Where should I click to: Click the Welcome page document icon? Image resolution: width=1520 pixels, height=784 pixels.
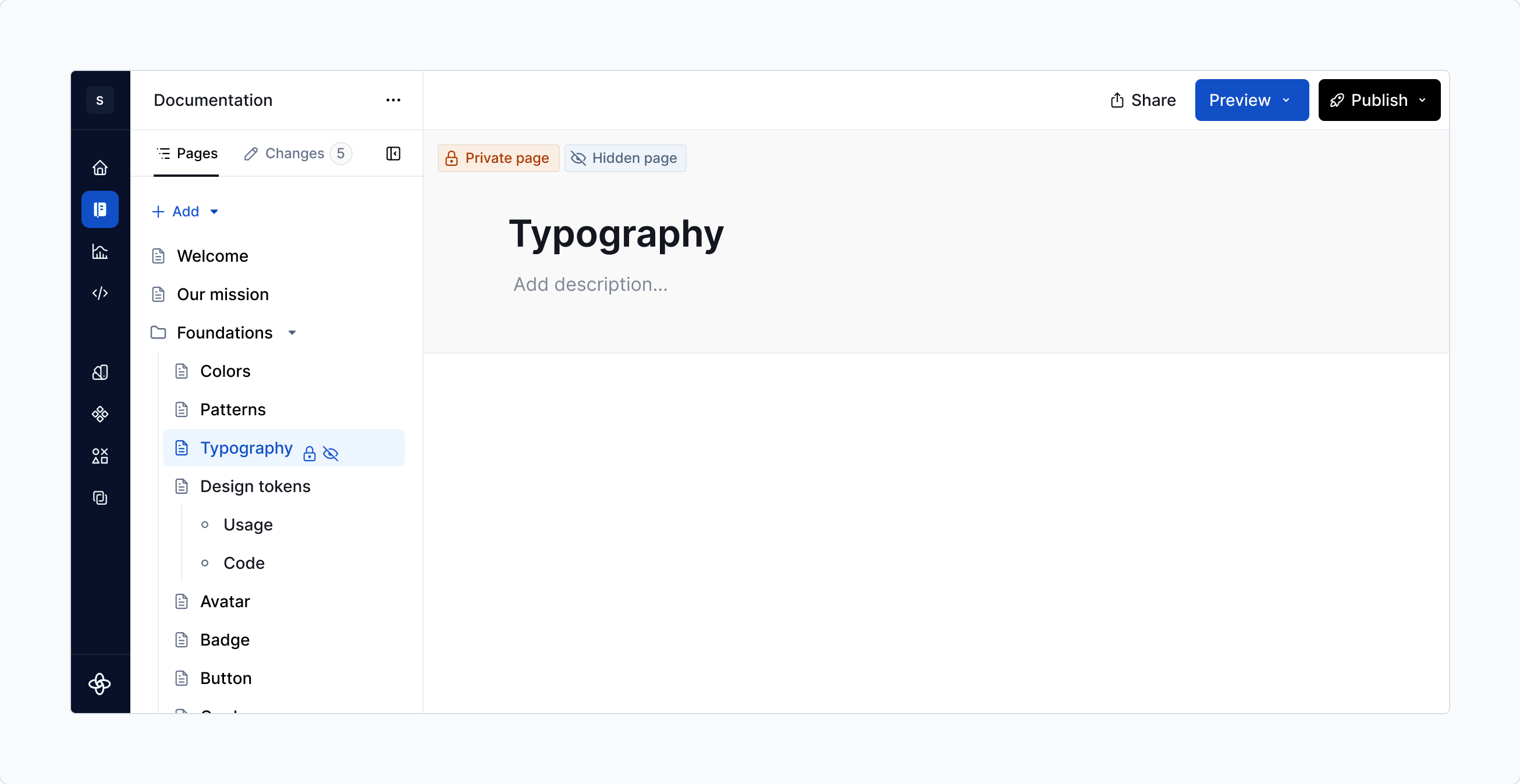158,256
